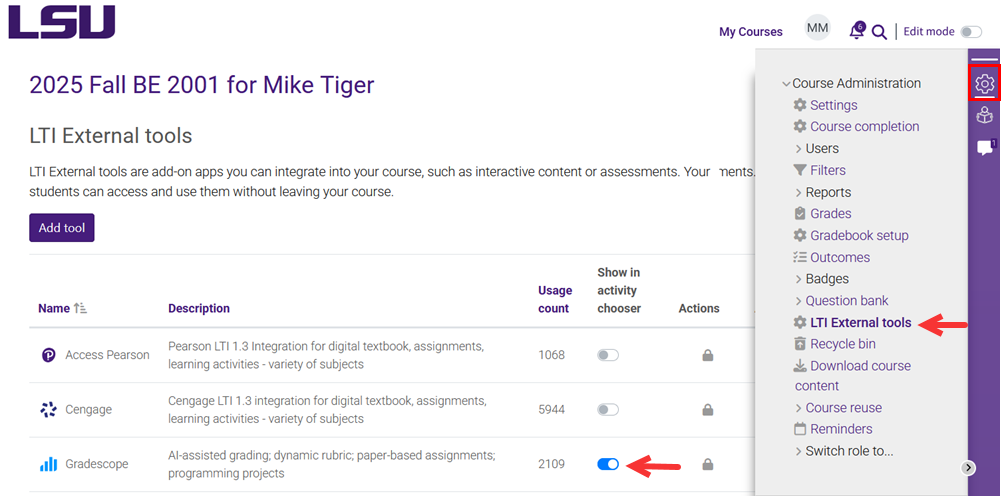Image resolution: width=1001 pixels, height=496 pixels.
Task: Open the Course Administration gear icon
Action: (984, 83)
